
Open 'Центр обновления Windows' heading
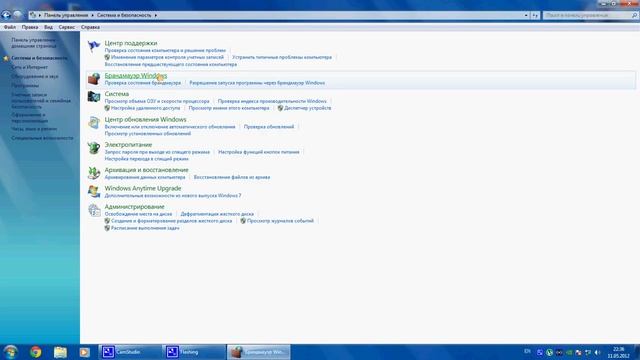click(145, 119)
